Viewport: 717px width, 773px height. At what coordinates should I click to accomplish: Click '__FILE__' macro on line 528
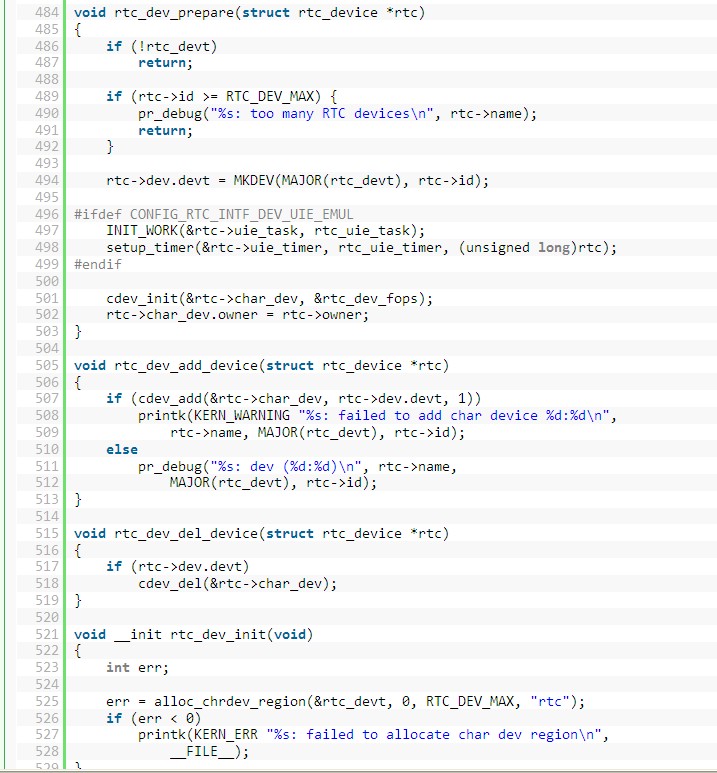point(202,752)
